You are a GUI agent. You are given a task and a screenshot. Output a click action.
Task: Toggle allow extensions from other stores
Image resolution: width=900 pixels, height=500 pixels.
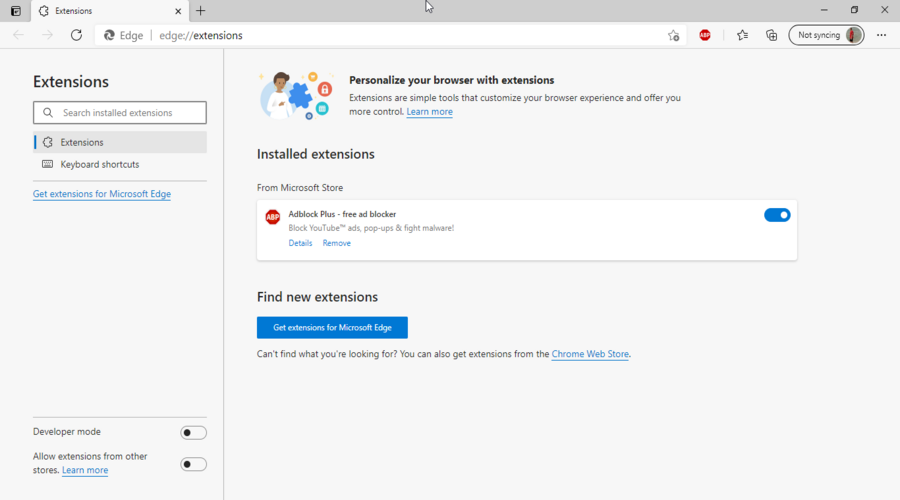[x=193, y=464]
